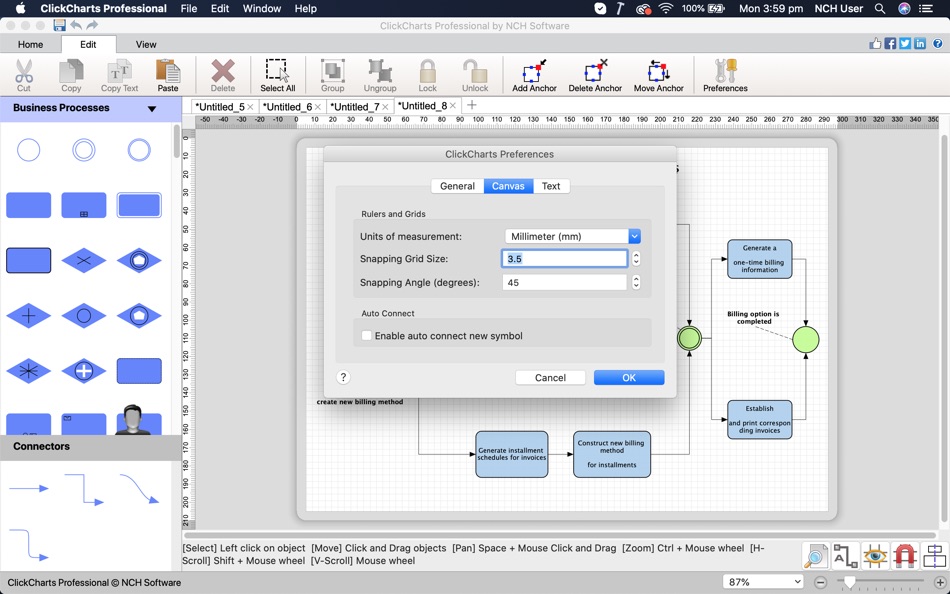
Task: Open the View ribbon tab
Action: [146, 44]
